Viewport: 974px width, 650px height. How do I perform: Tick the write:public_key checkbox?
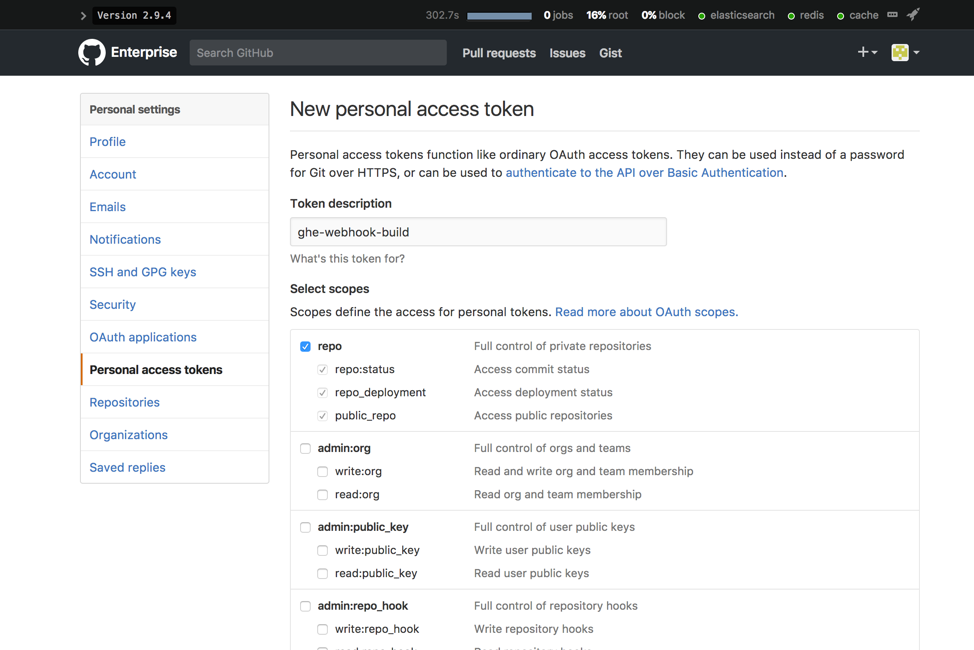pos(323,550)
